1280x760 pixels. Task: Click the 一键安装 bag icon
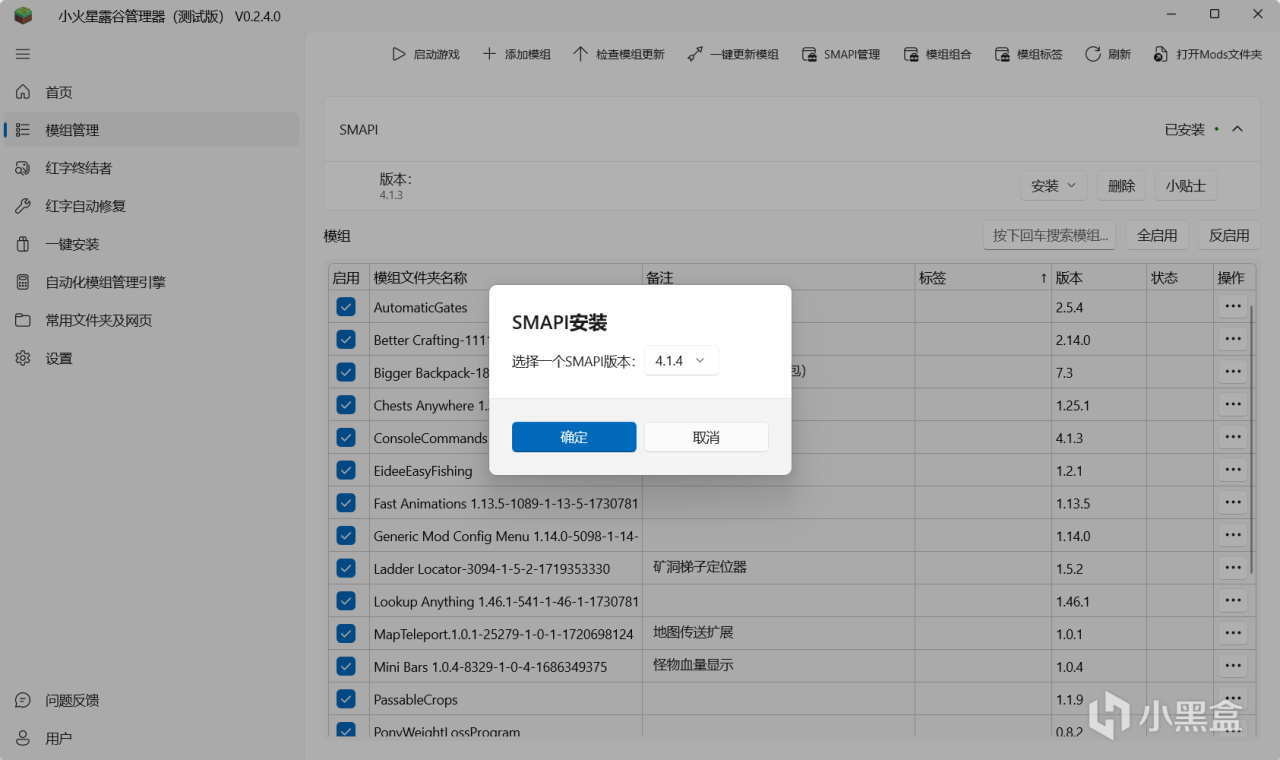[23, 244]
